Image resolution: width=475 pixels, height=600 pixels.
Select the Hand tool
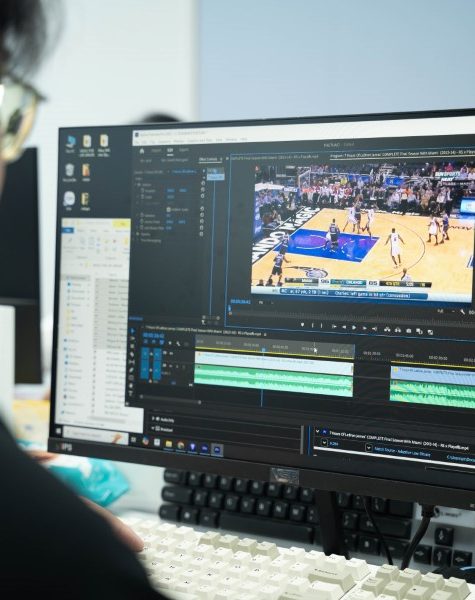(131, 386)
